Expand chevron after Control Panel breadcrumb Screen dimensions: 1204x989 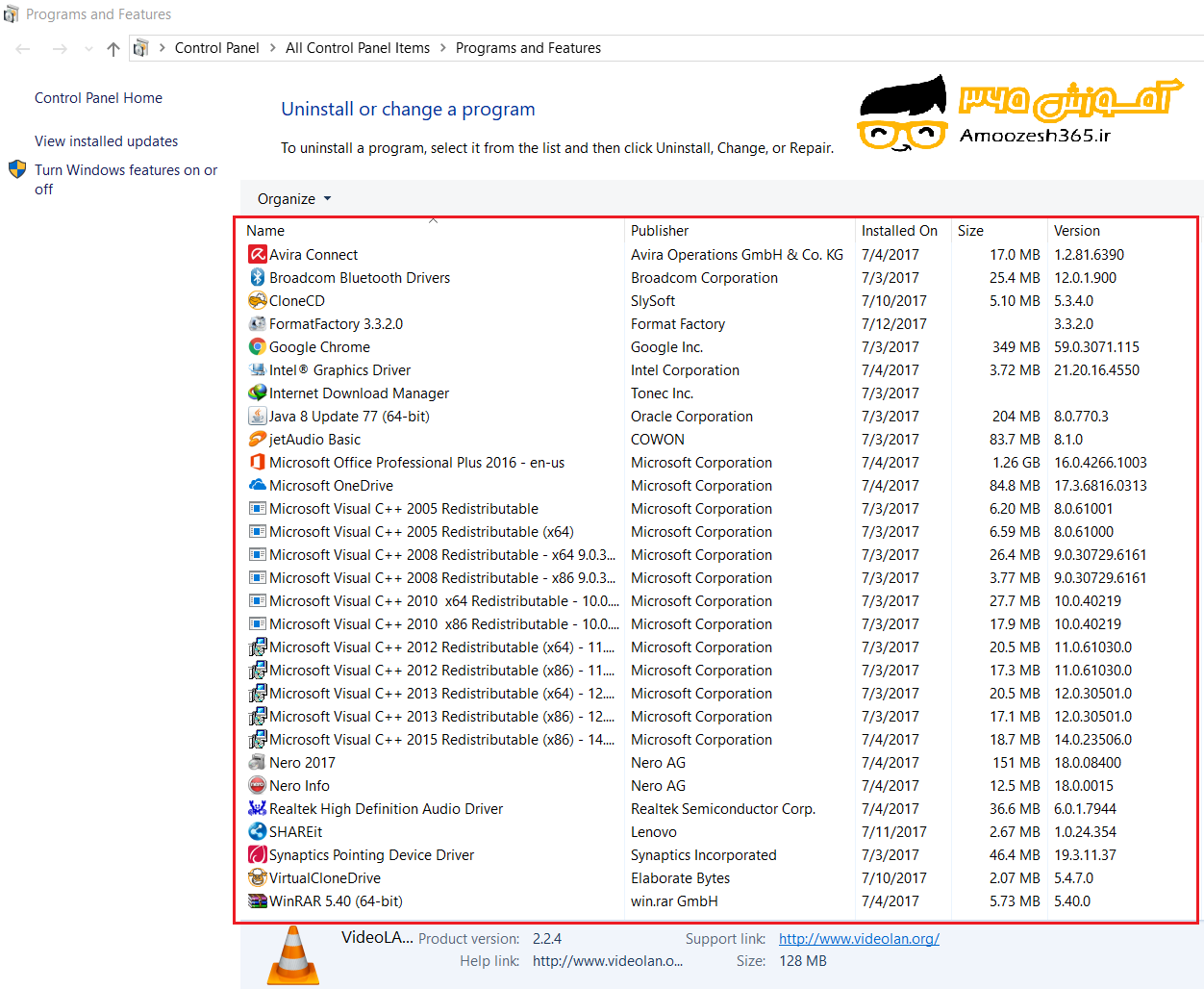(x=273, y=48)
